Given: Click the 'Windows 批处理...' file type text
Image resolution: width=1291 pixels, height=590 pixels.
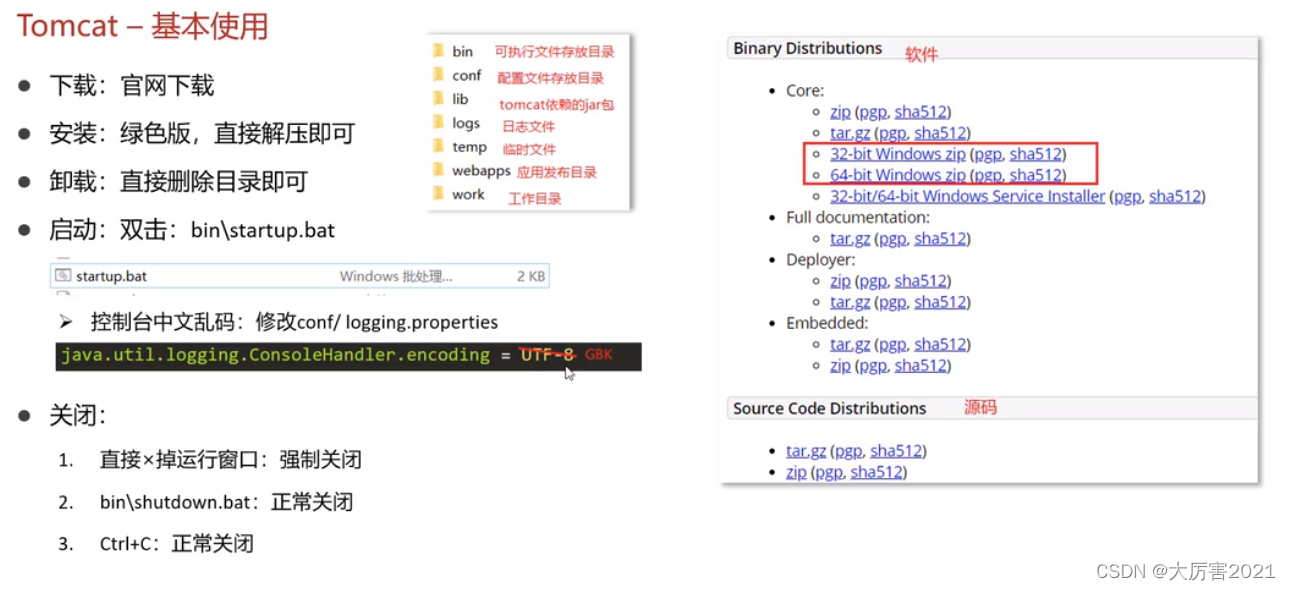Looking at the screenshot, I should (396, 276).
